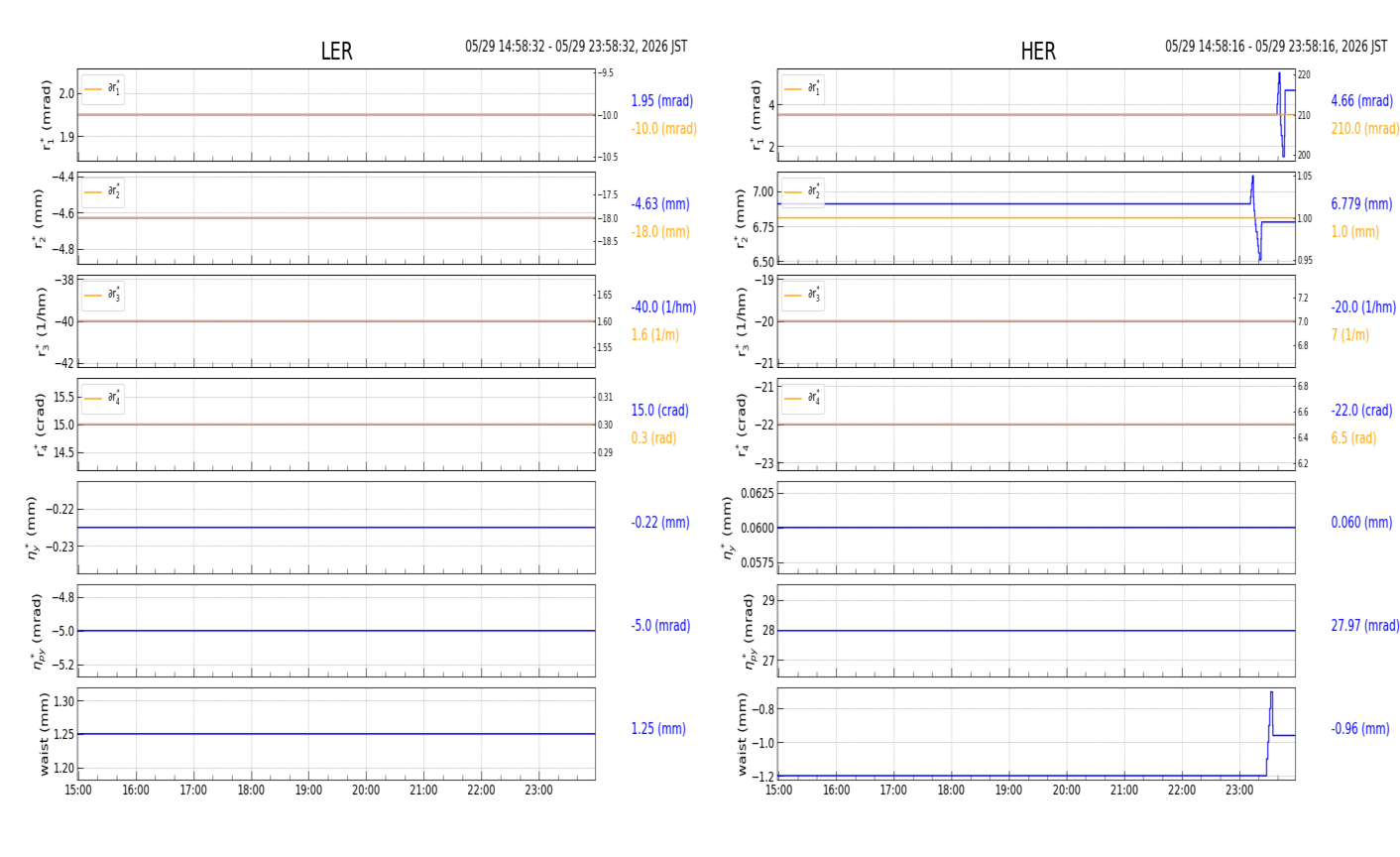Click the LER ηpy* (mrad) axis label
Screen dimensions: 1400x857
pos(40,631)
